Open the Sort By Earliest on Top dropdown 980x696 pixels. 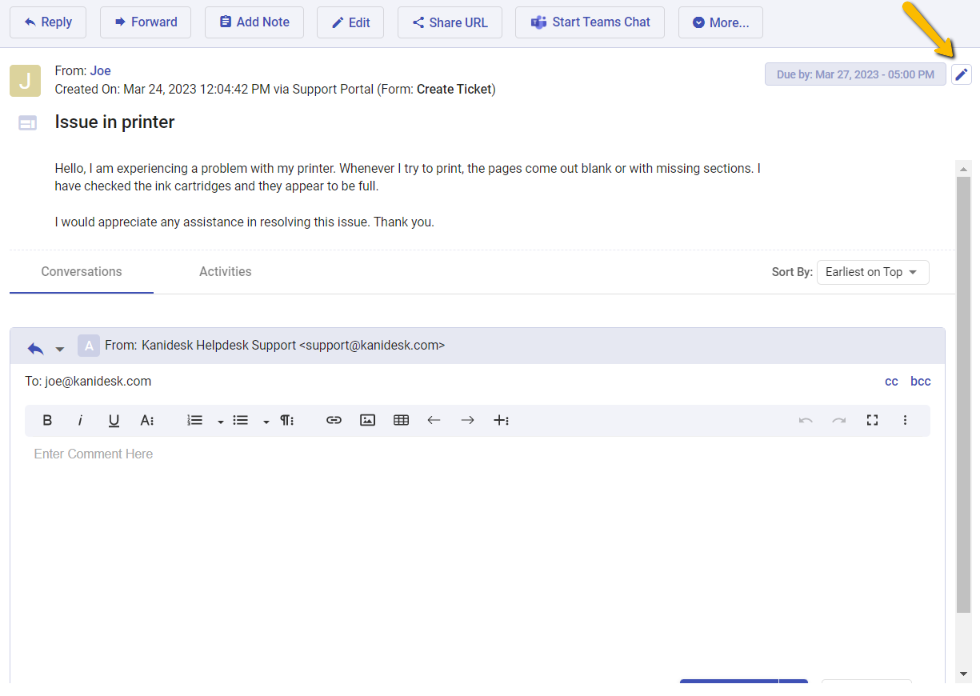click(872, 272)
